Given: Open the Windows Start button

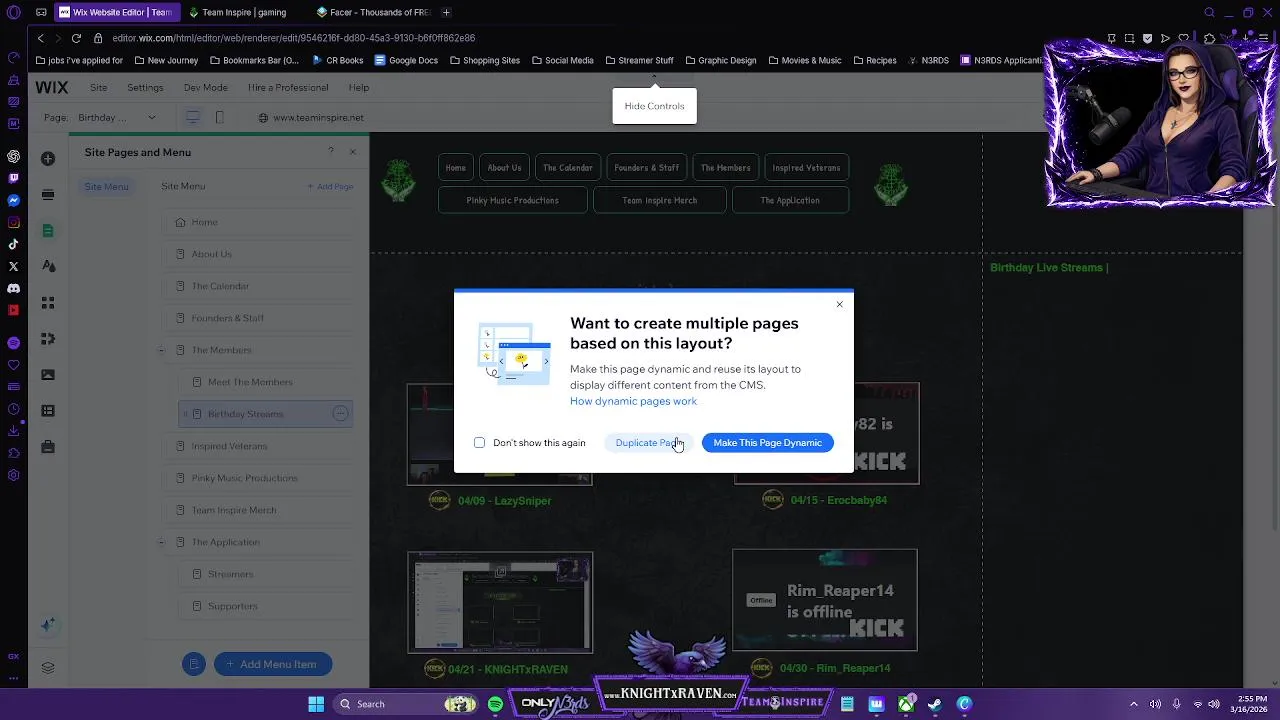Looking at the screenshot, I should (x=316, y=704).
